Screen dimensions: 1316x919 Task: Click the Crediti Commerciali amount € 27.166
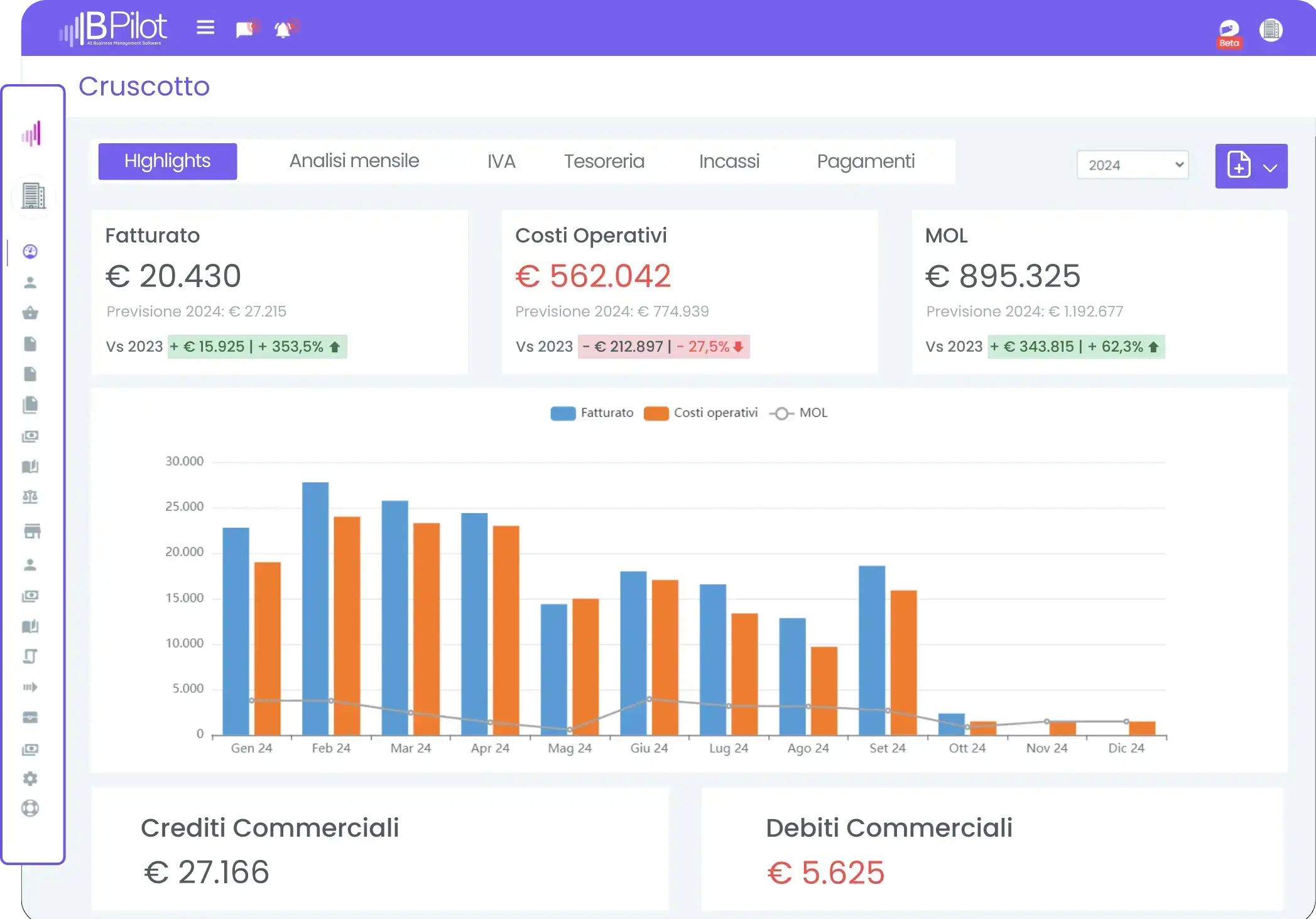(207, 873)
